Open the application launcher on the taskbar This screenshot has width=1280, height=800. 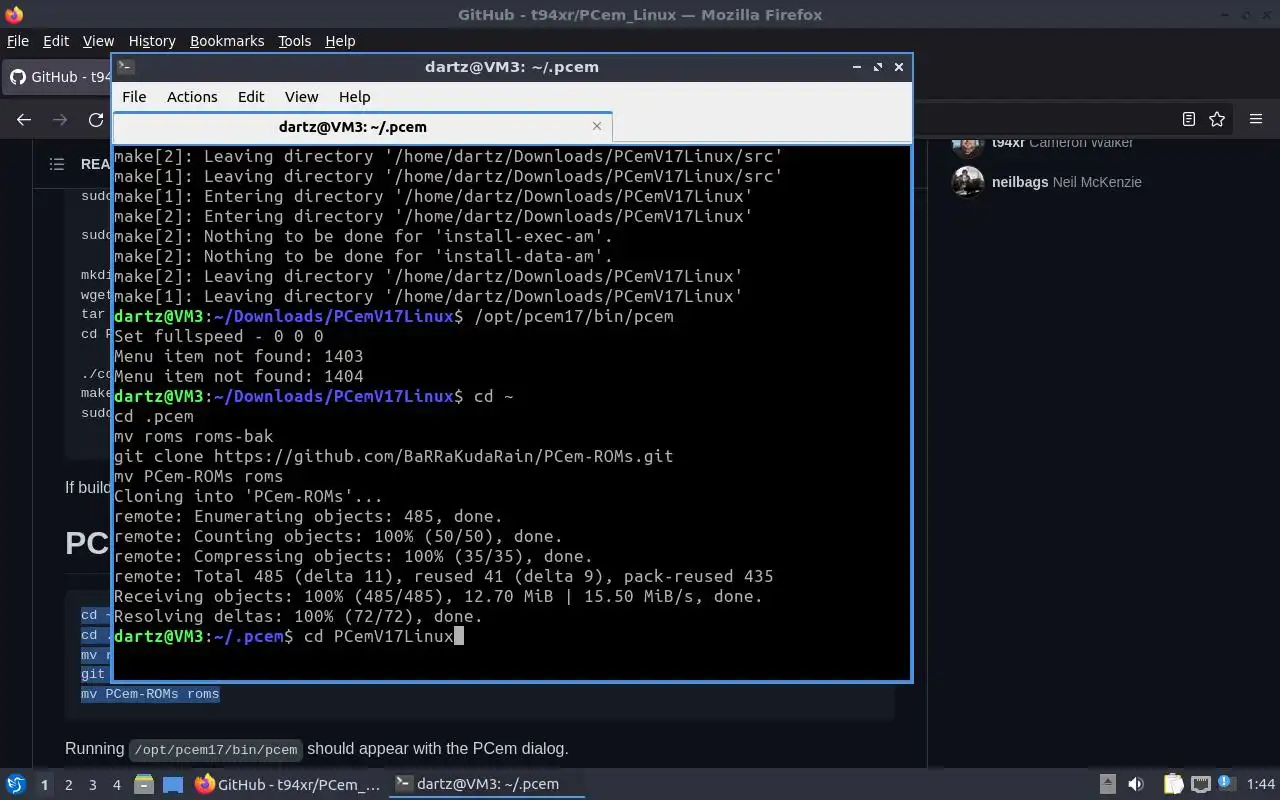click(15, 784)
